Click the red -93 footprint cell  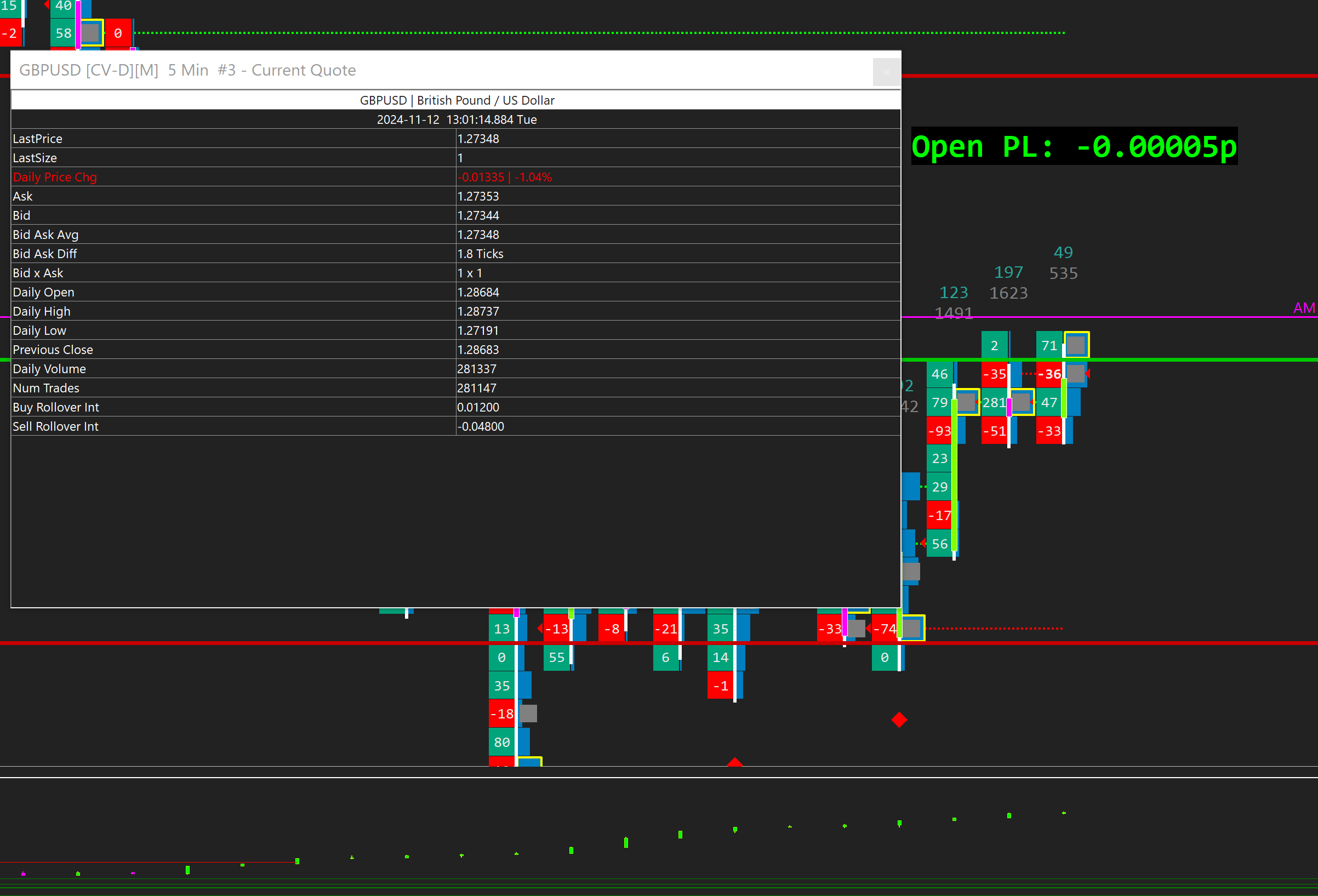[x=939, y=431]
